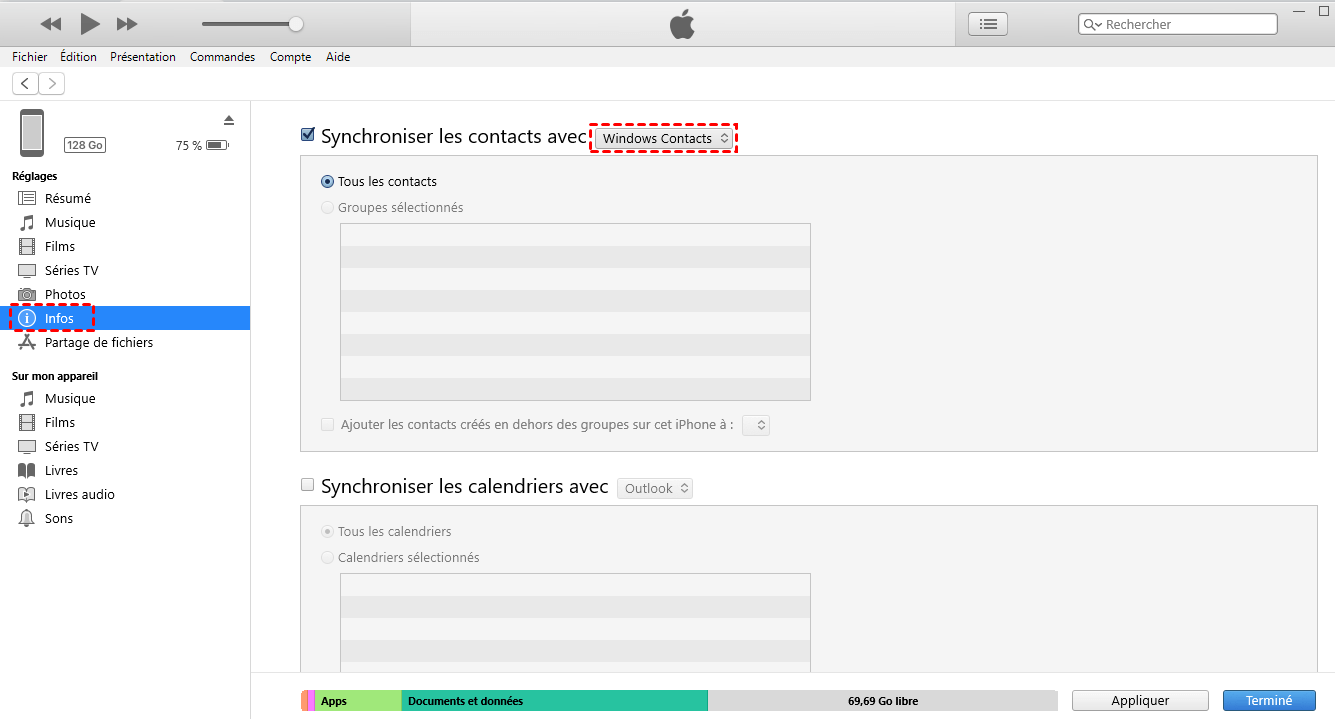Image resolution: width=1335 pixels, height=719 pixels.
Task: Open the Windows Contacts dropdown
Action: tap(663, 137)
